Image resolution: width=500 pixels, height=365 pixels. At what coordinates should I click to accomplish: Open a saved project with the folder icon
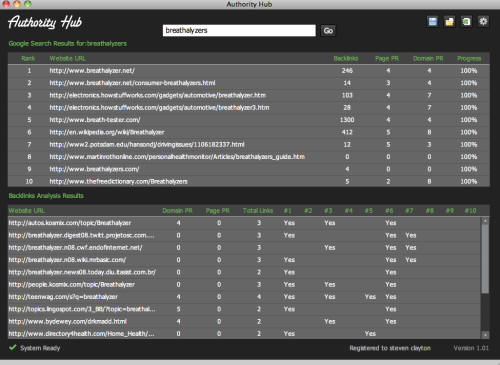(449, 22)
